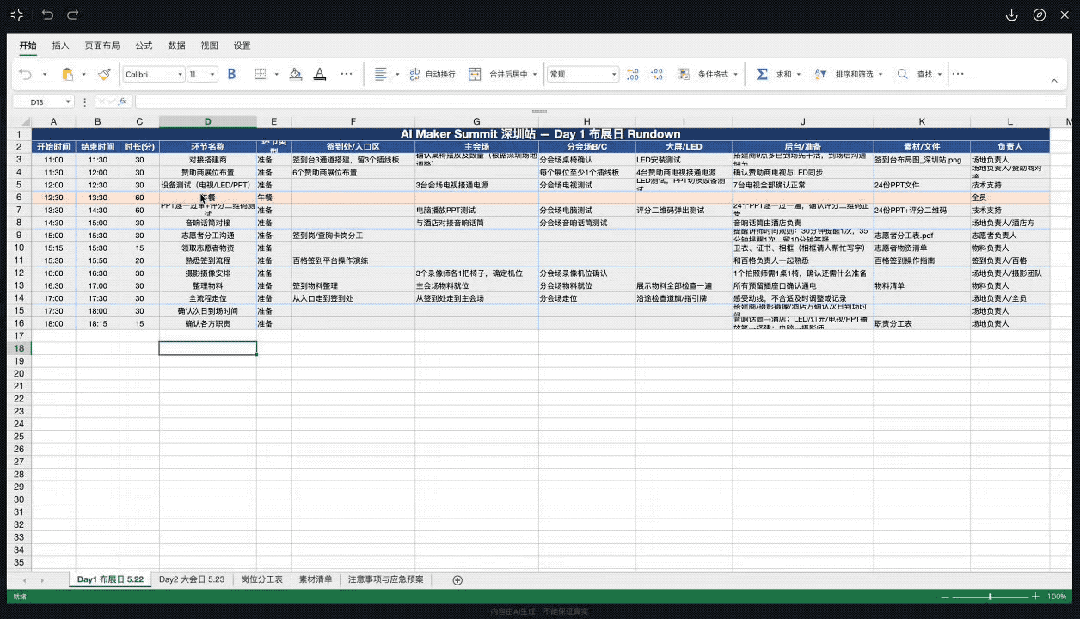The height and width of the screenshot is (619, 1080).
Task: Click the download icon in title bar
Action: point(1011,15)
